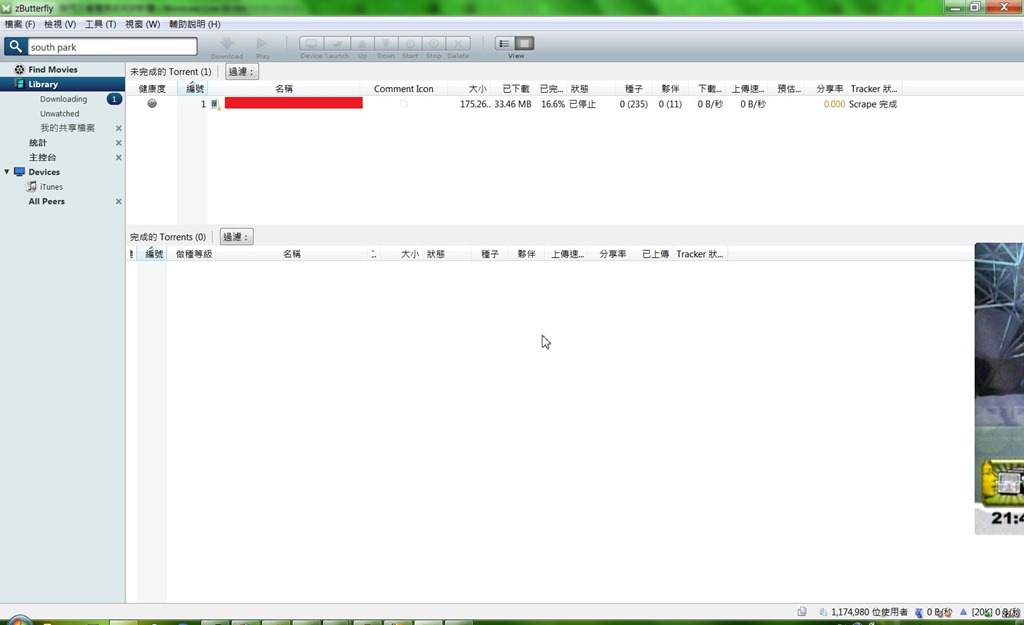Image resolution: width=1024 pixels, height=625 pixels.
Task: Click 過濾 button for incomplete torrents
Action: click(242, 72)
